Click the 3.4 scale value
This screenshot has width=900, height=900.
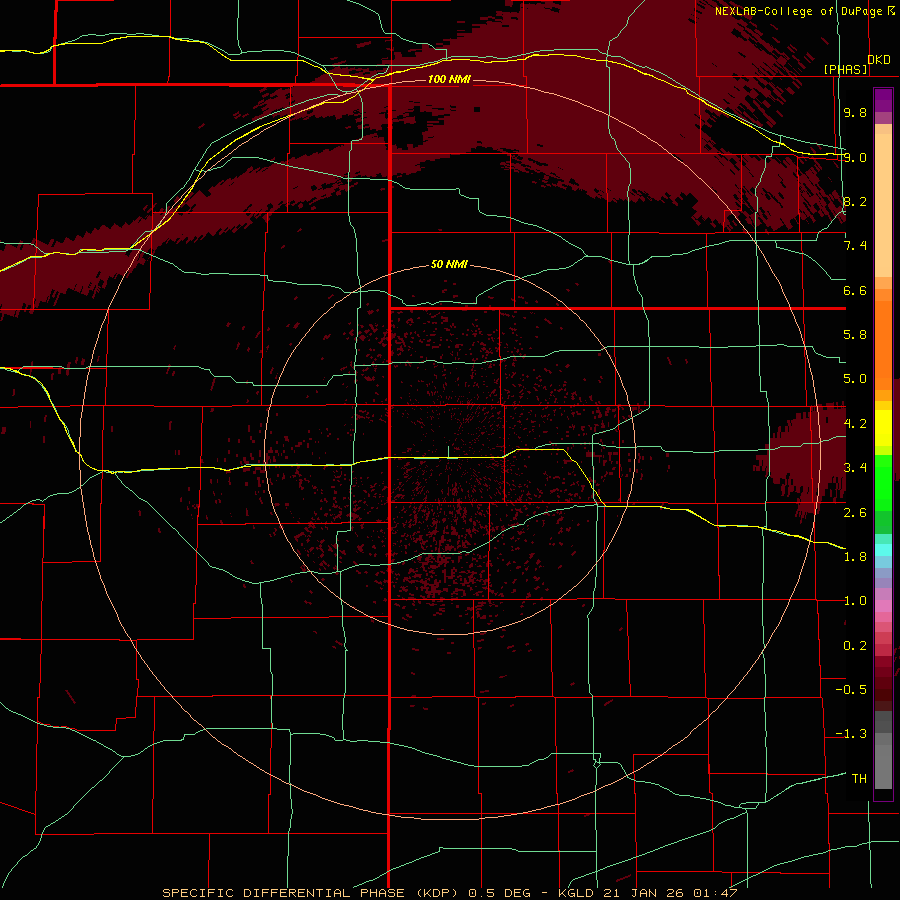click(x=855, y=467)
